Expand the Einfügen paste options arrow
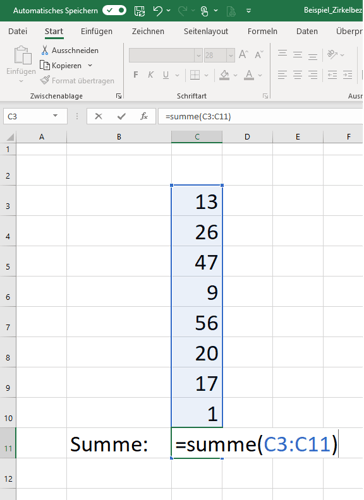The height and width of the screenshot is (500, 364). [x=21, y=81]
